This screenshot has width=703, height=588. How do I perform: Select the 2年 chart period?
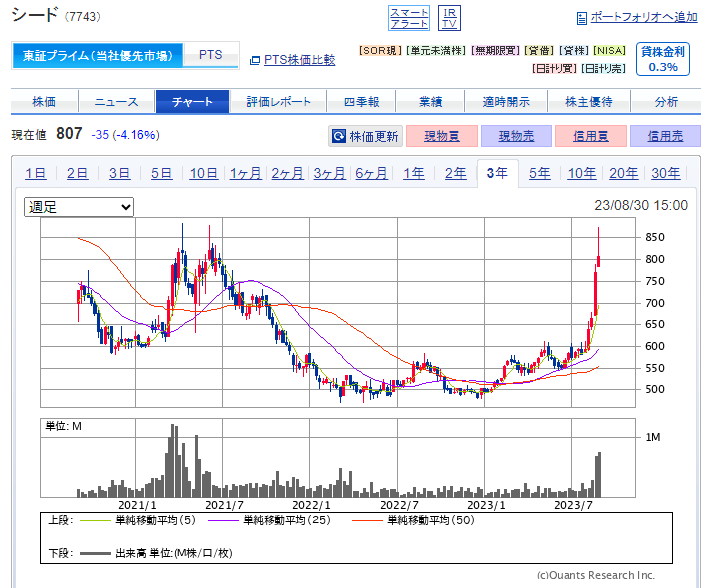pos(456,173)
